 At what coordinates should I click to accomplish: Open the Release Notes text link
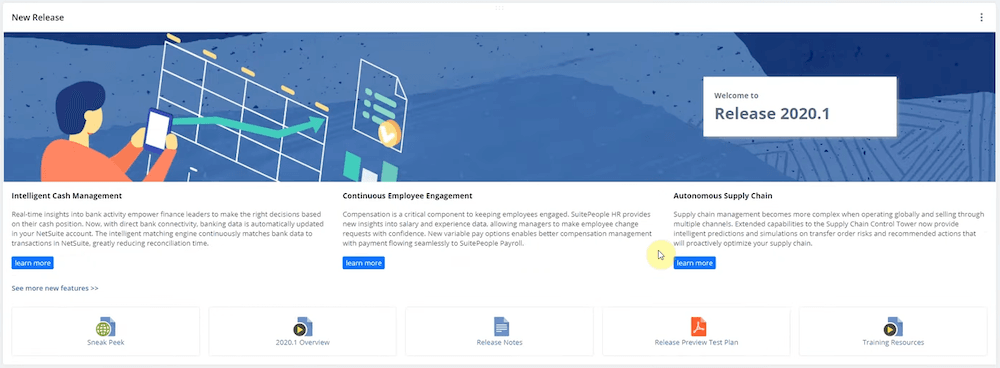click(x=499, y=342)
